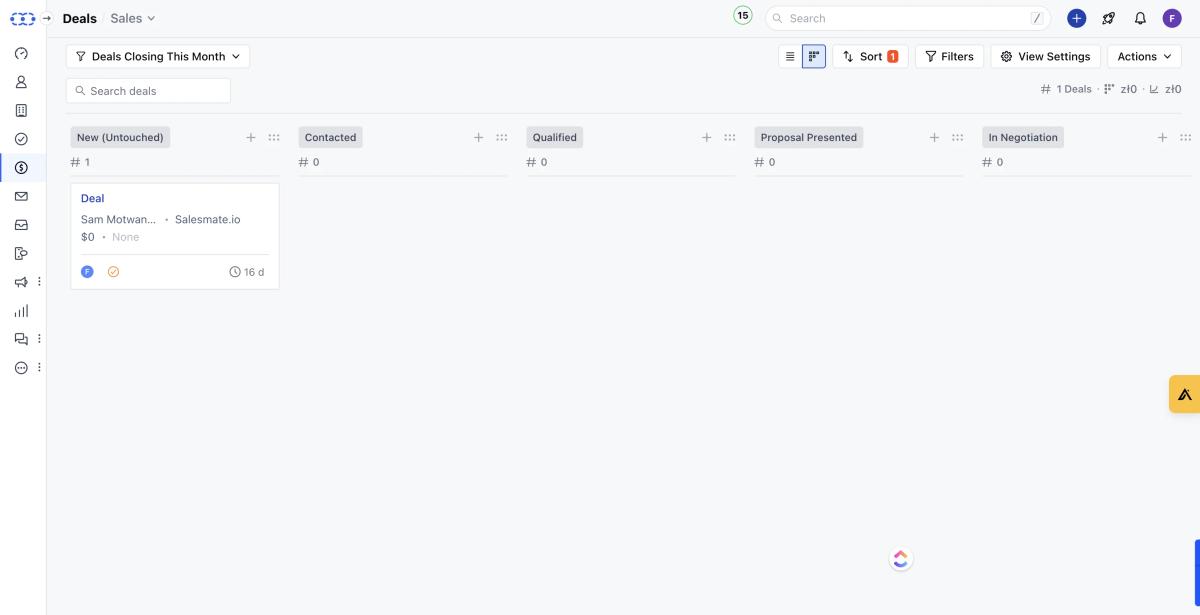
Task: Open company Salesmate.io on deal card
Action: click(x=208, y=220)
